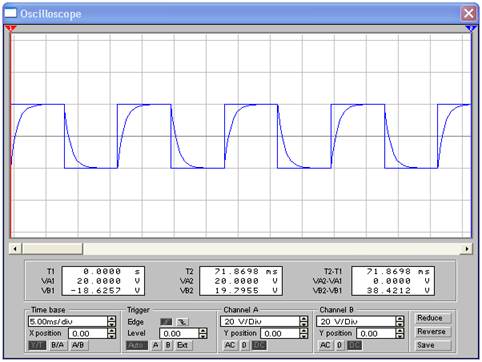Decrease Channel B Y position down arrow
The height and width of the screenshot is (362, 482).
[x=400, y=336]
